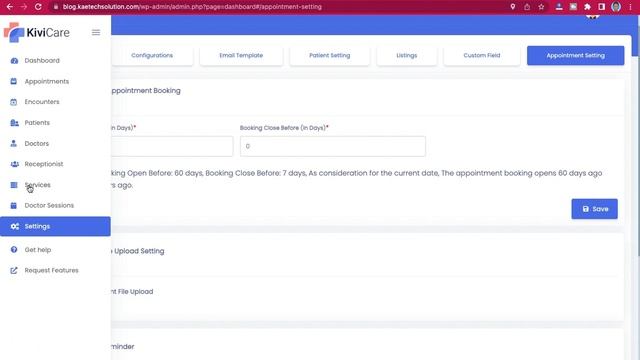Open the Configurations tab

(x=152, y=56)
